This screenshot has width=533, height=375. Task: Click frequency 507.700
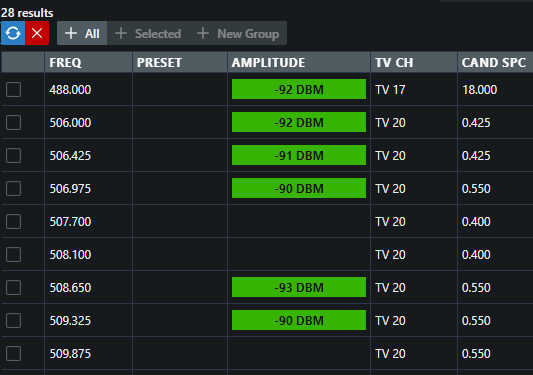70,222
